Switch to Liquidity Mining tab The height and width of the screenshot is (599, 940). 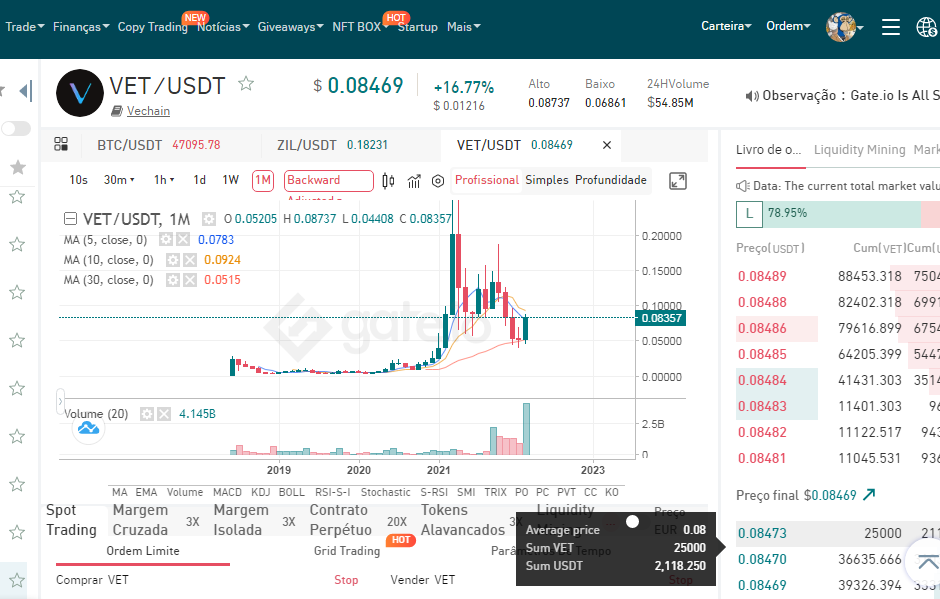tap(859, 150)
